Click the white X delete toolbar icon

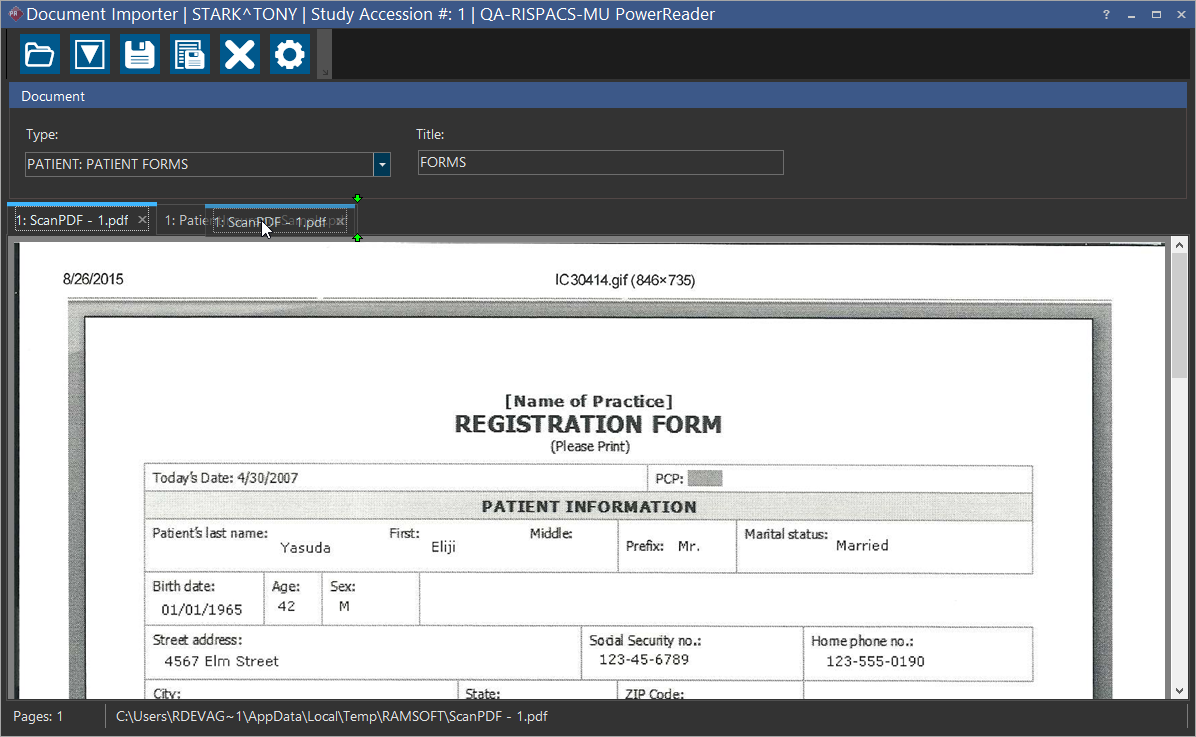tap(239, 54)
